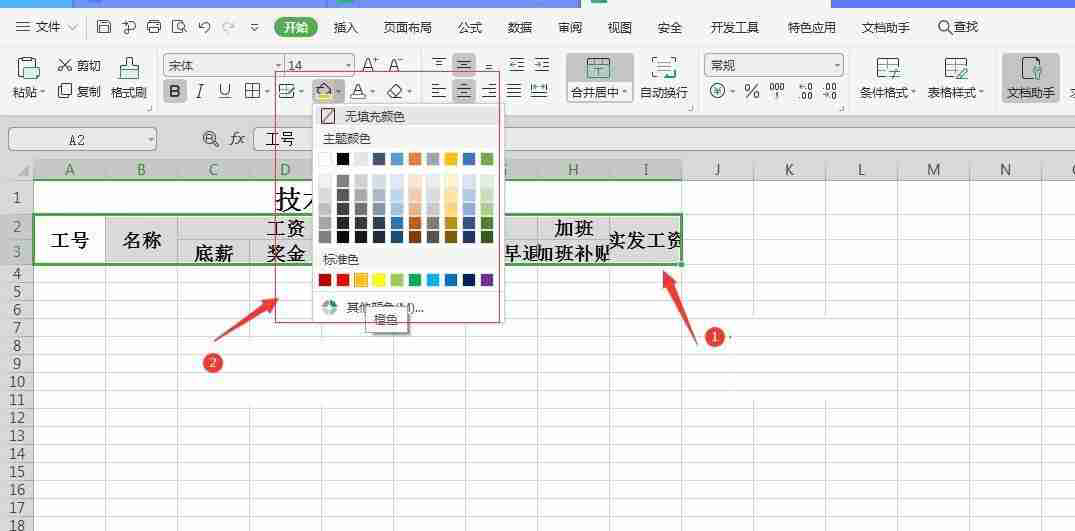This screenshot has height=531, width=1075.
Task: Expand the quick access toolbar customize arrow
Action: 255,27
